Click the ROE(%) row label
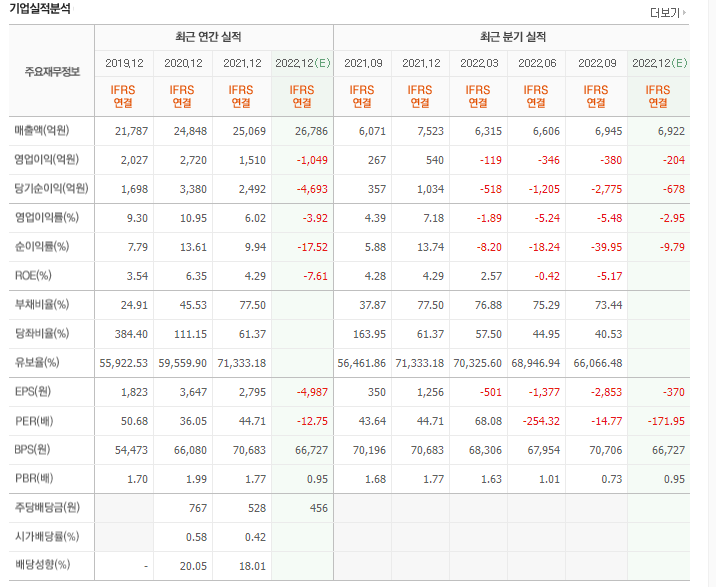 (x=35, y=275)
